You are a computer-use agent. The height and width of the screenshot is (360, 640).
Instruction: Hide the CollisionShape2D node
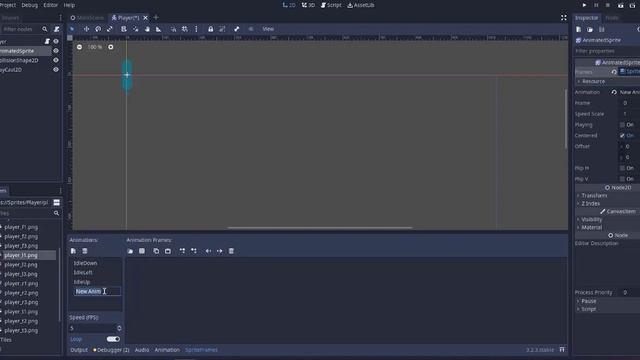56,60
